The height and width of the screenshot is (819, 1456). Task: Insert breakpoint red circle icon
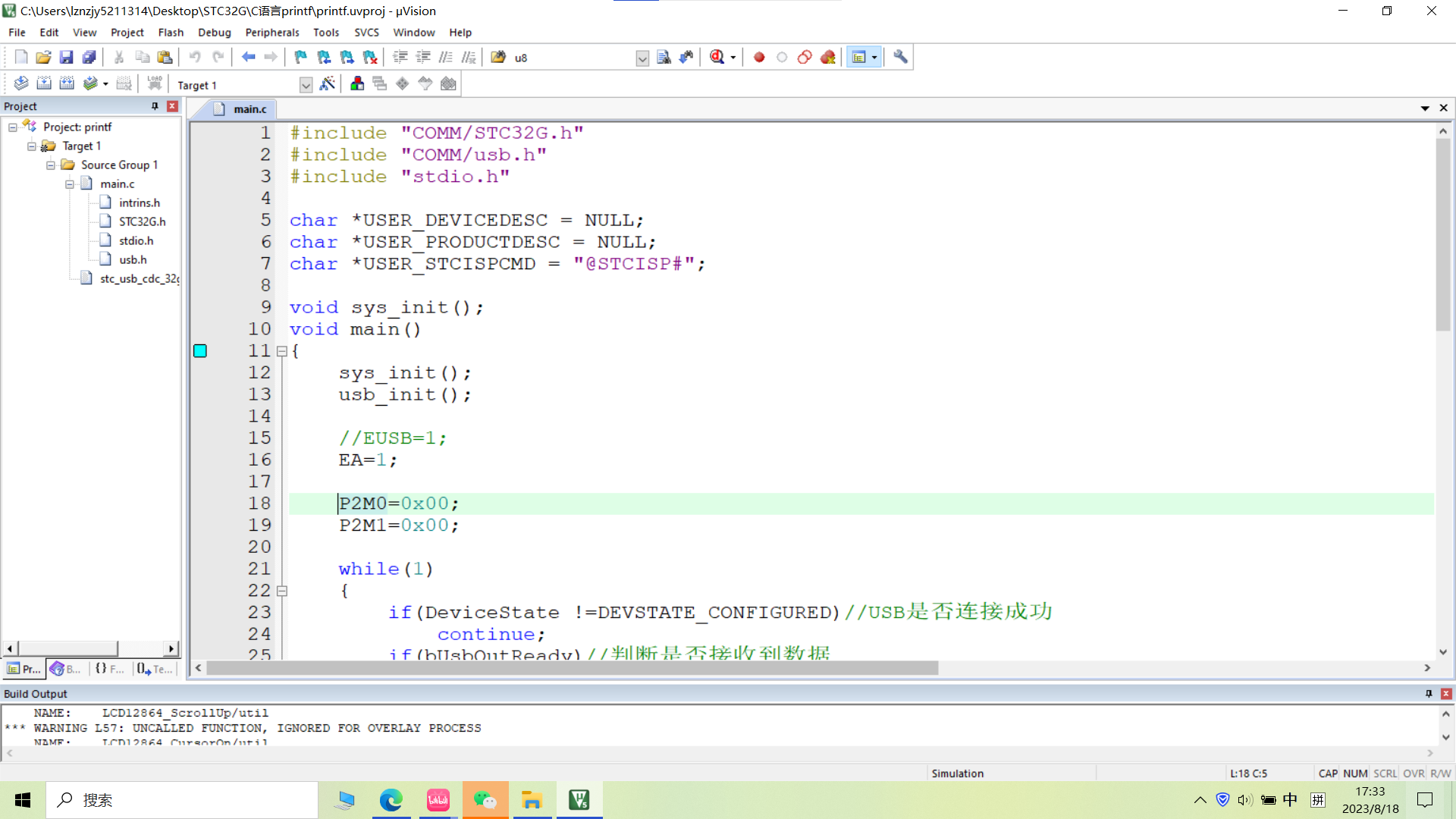(759, 57)
